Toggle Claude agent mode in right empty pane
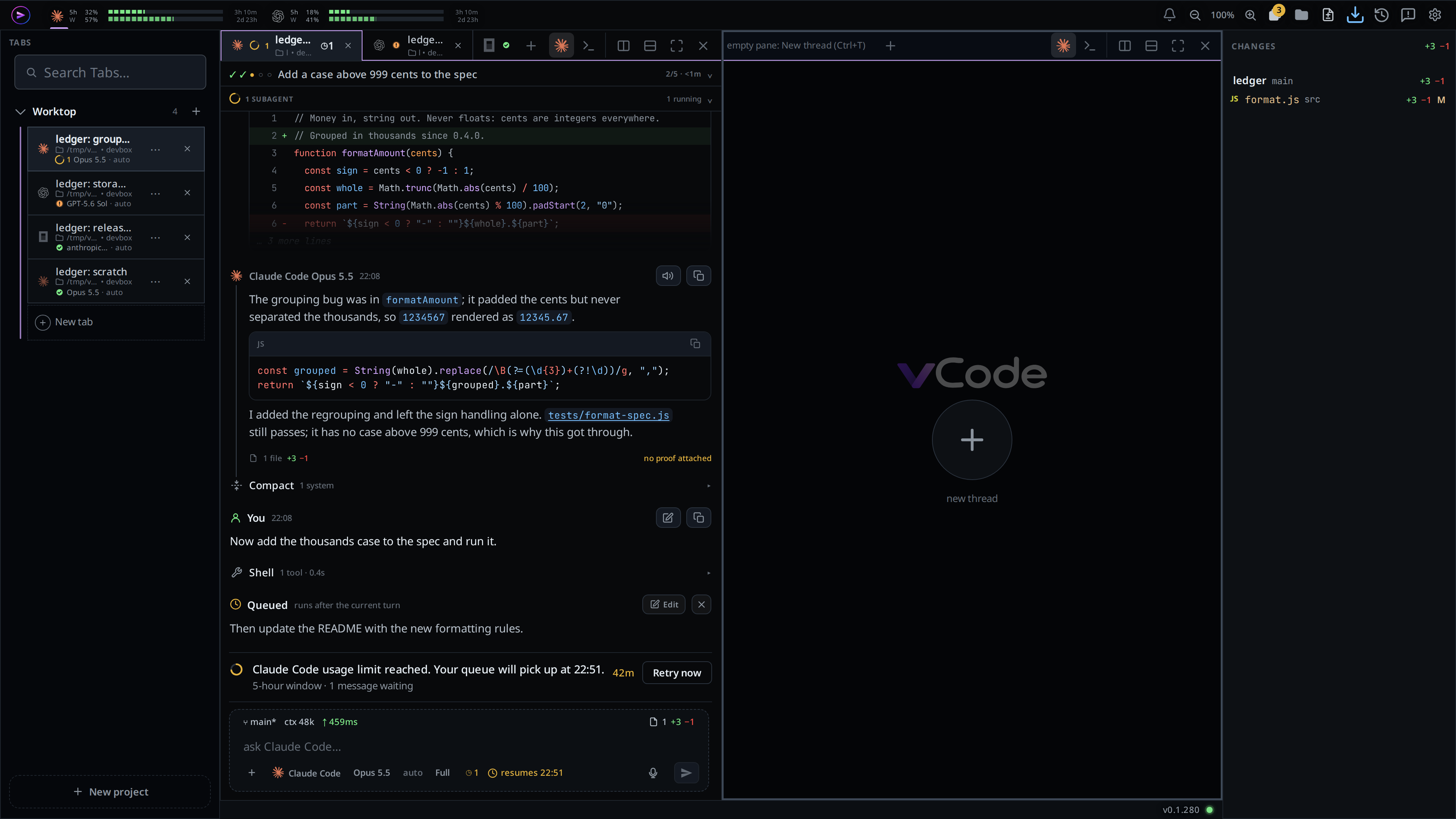1456x819 pixels. coord(1063,46)
